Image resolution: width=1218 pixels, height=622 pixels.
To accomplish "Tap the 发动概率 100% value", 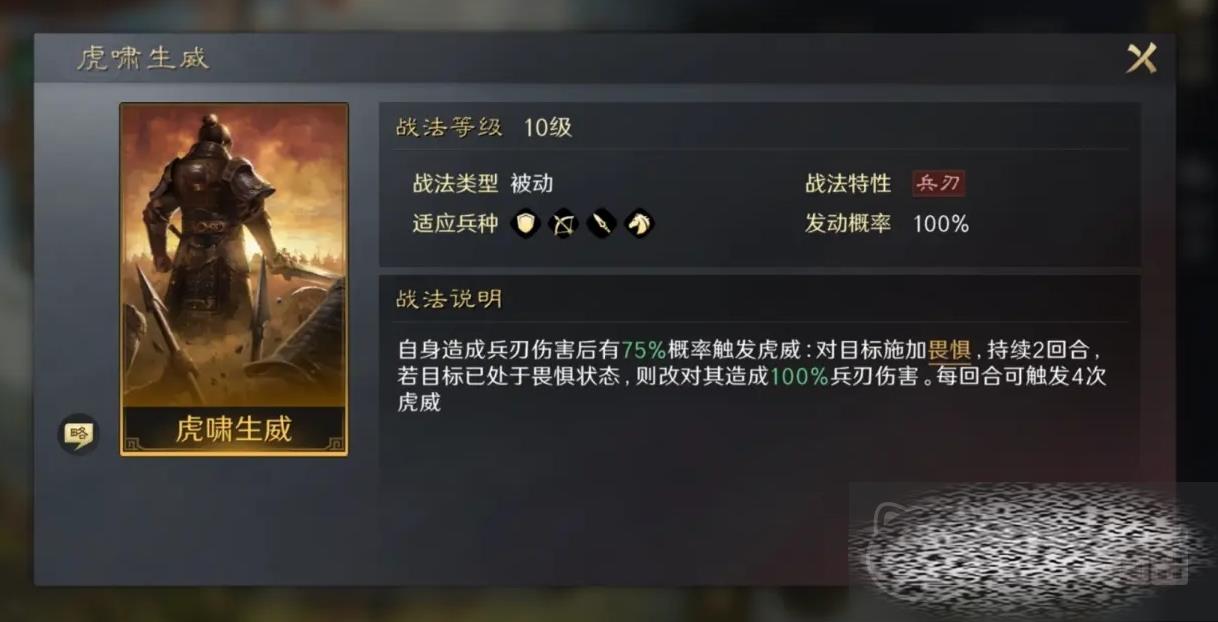I will (x=941, y=224).
